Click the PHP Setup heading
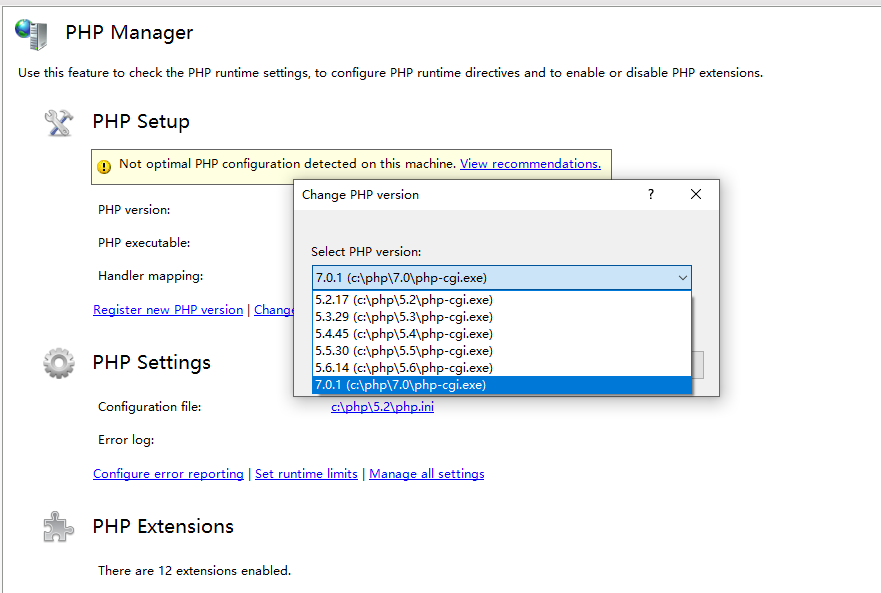Screen dimensions: 881x593 [141, 122]
